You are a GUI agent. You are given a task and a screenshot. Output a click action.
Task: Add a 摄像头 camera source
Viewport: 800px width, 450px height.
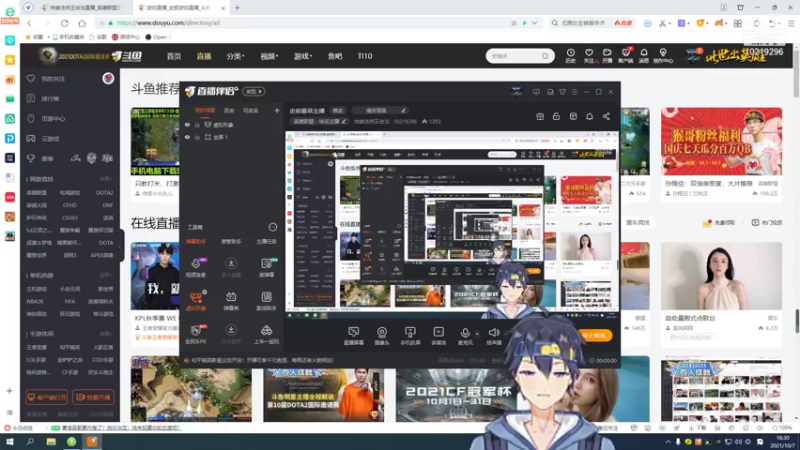382,336
